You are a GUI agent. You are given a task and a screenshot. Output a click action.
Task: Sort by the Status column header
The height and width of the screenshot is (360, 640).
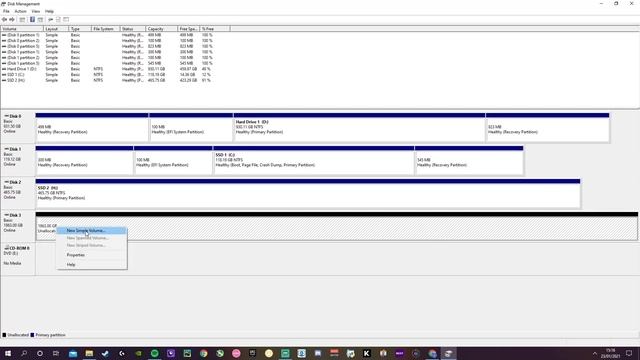tap(133, 29)
